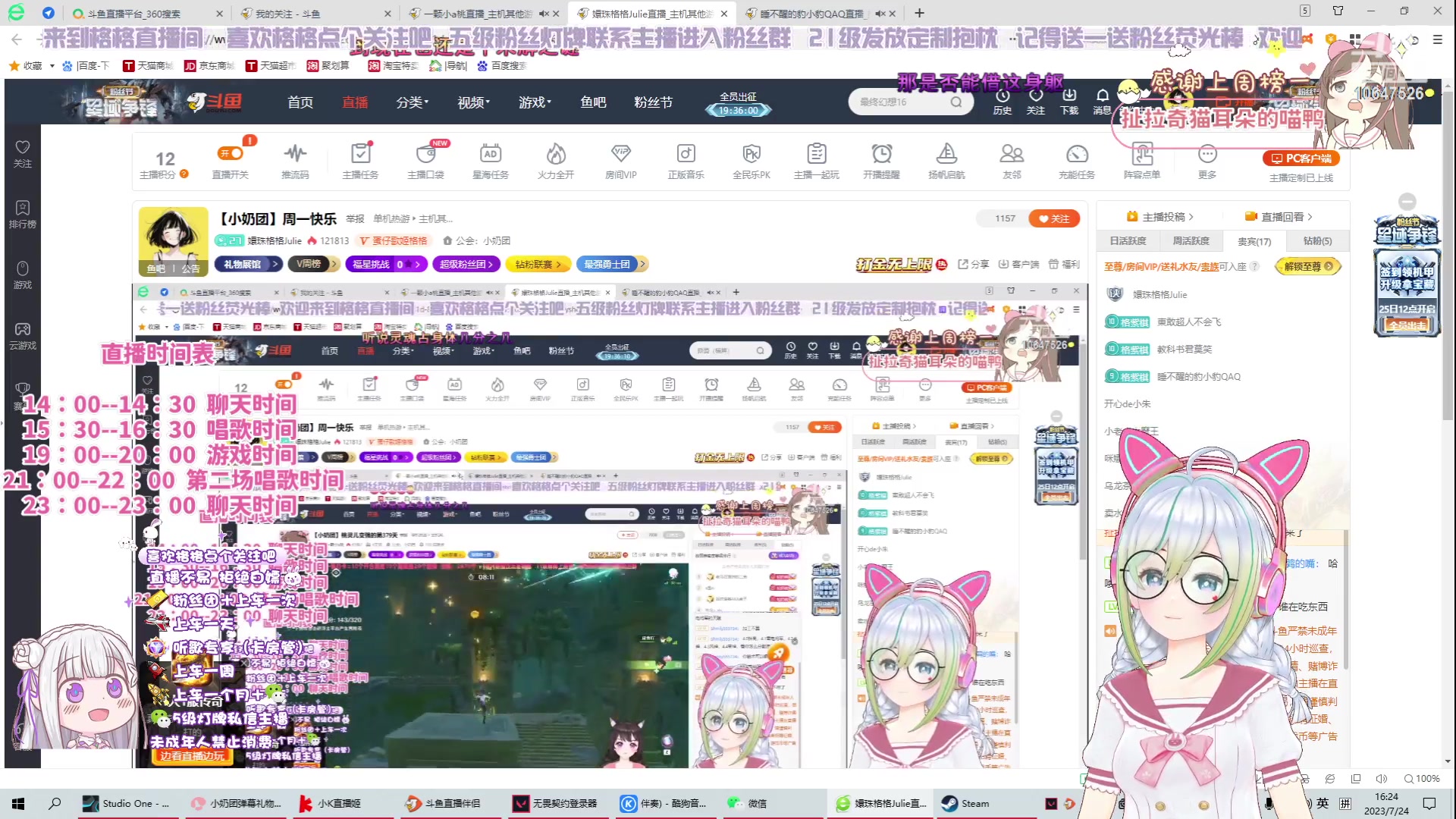Open the Windows Start menu

click(18, 803)
